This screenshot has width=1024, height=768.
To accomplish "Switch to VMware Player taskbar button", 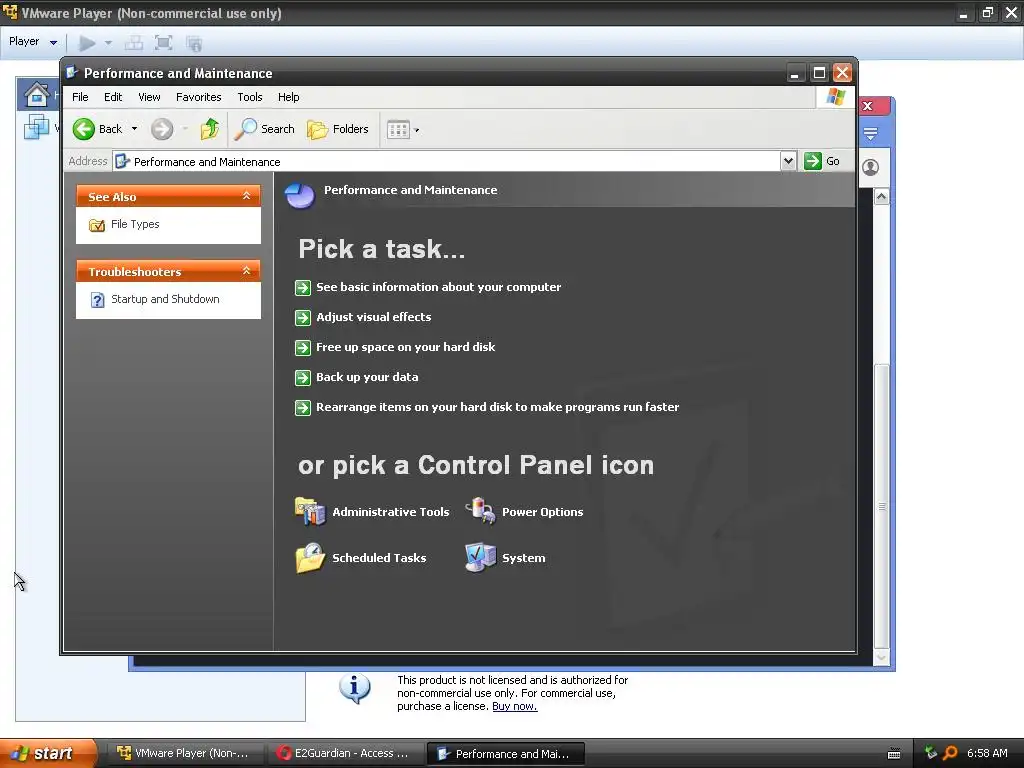I will tap(185, 753).
